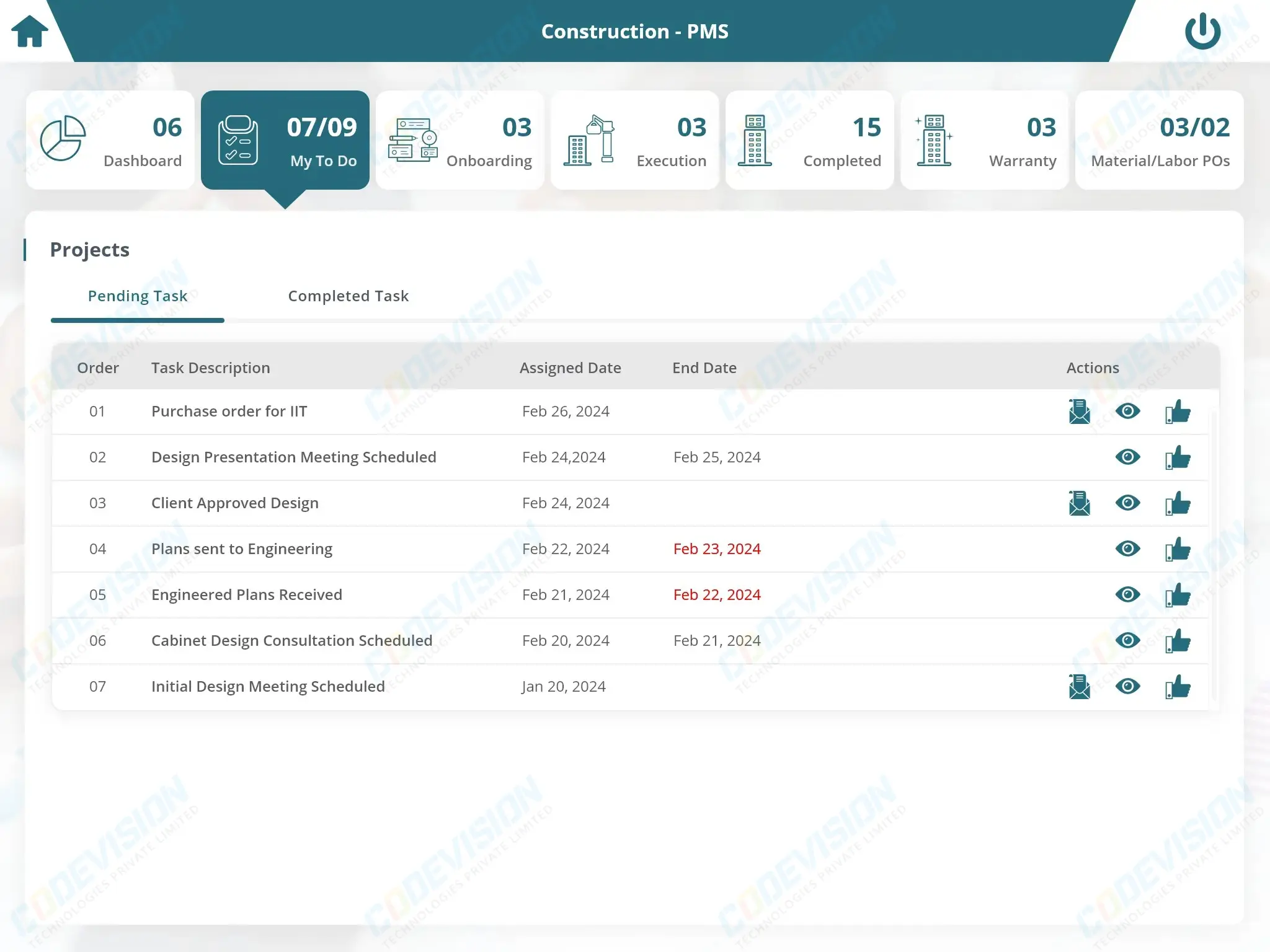The image size is (1270, 952).
Task: Select 'Initial Design Meeting Scheduled' description
Action: (268, 687)
